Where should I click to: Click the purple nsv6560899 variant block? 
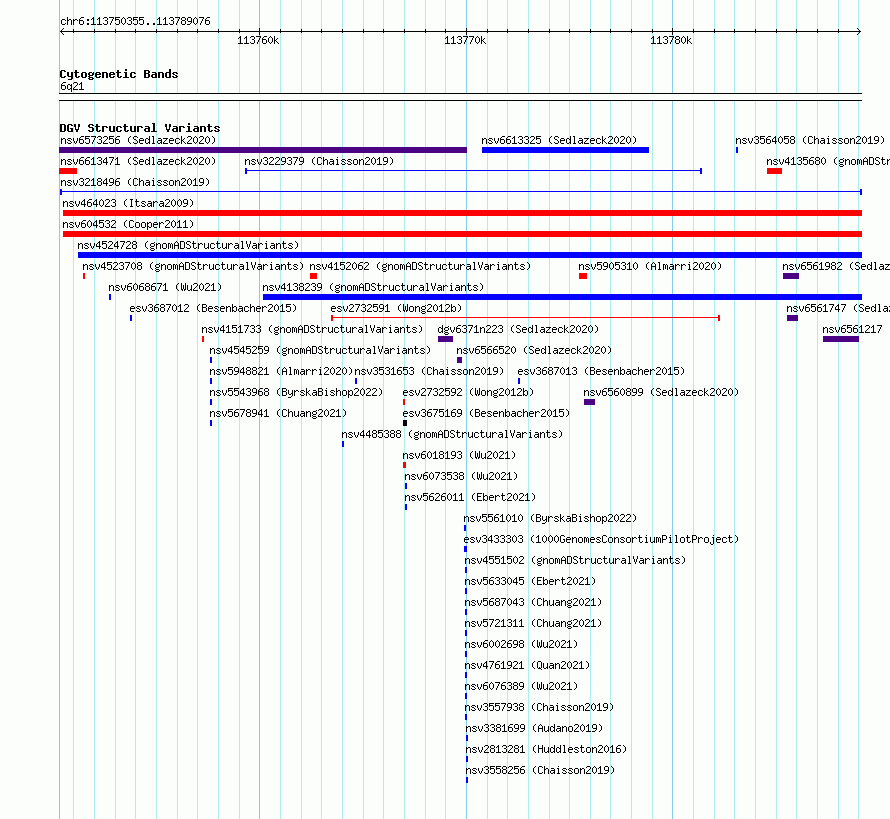pos(590,402)
